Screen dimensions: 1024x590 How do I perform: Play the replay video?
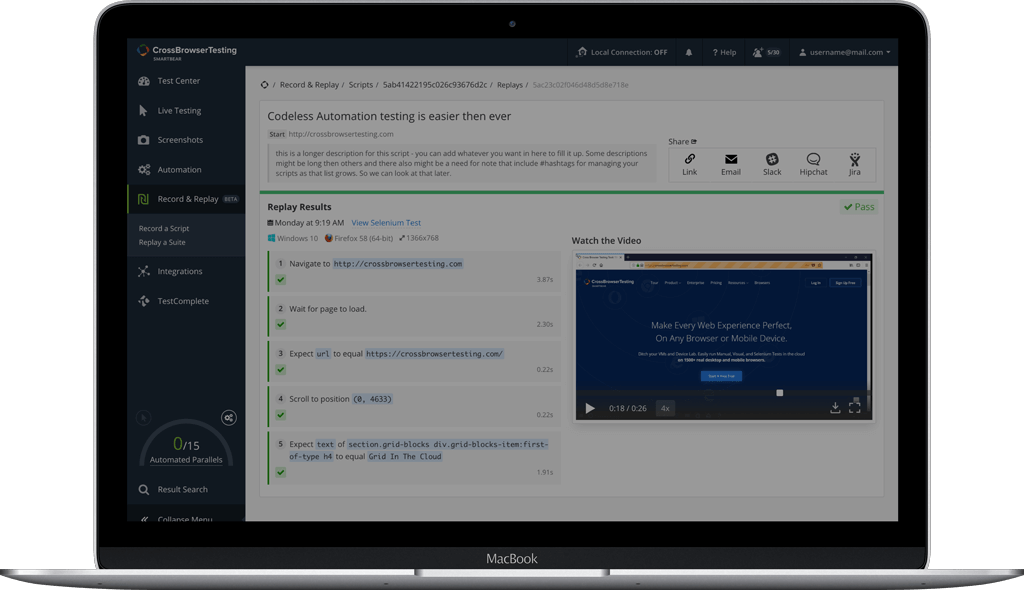click(590, 408)
